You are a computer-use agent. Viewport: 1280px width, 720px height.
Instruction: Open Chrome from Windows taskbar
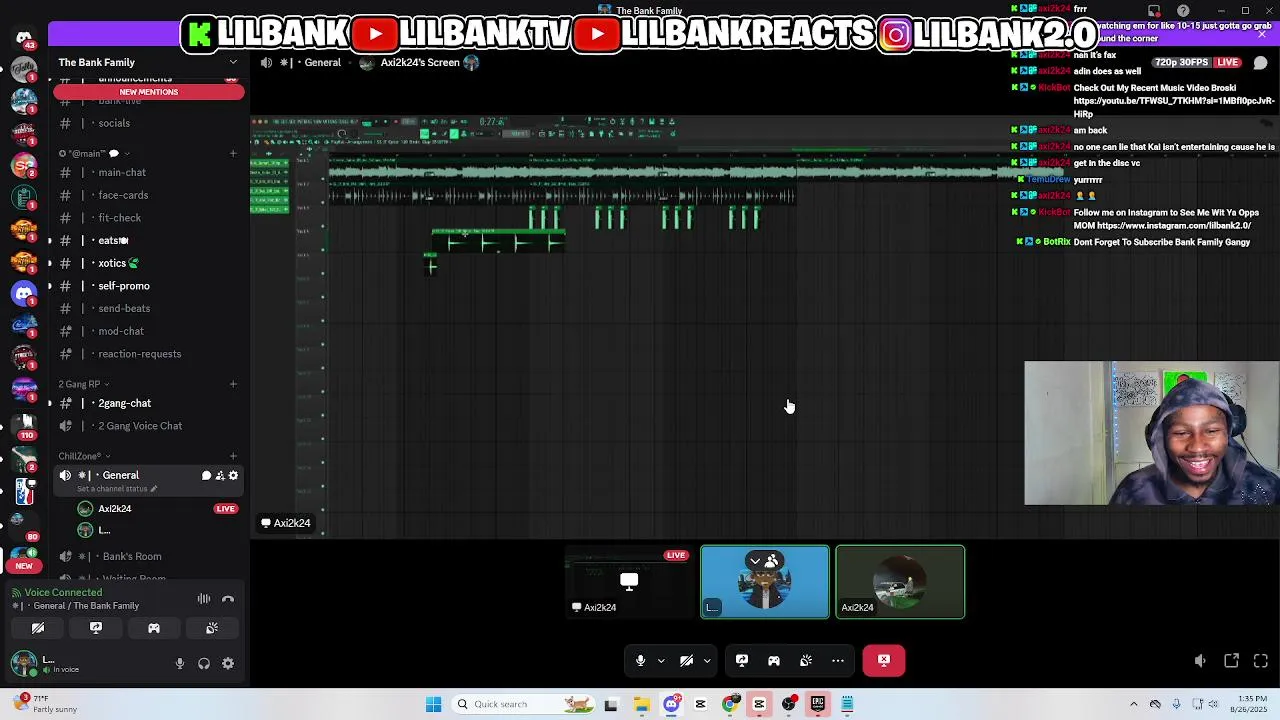(x=730, y=704)
